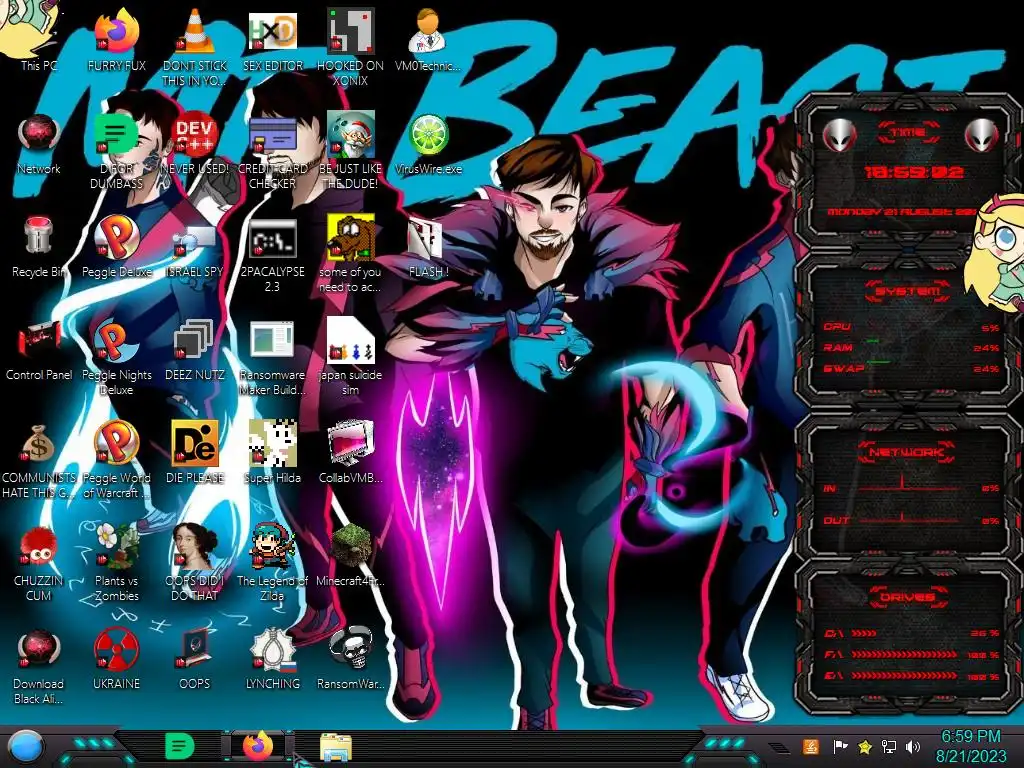Click the SYSTEM widget header
The image size is (1024, 768).
908,291
